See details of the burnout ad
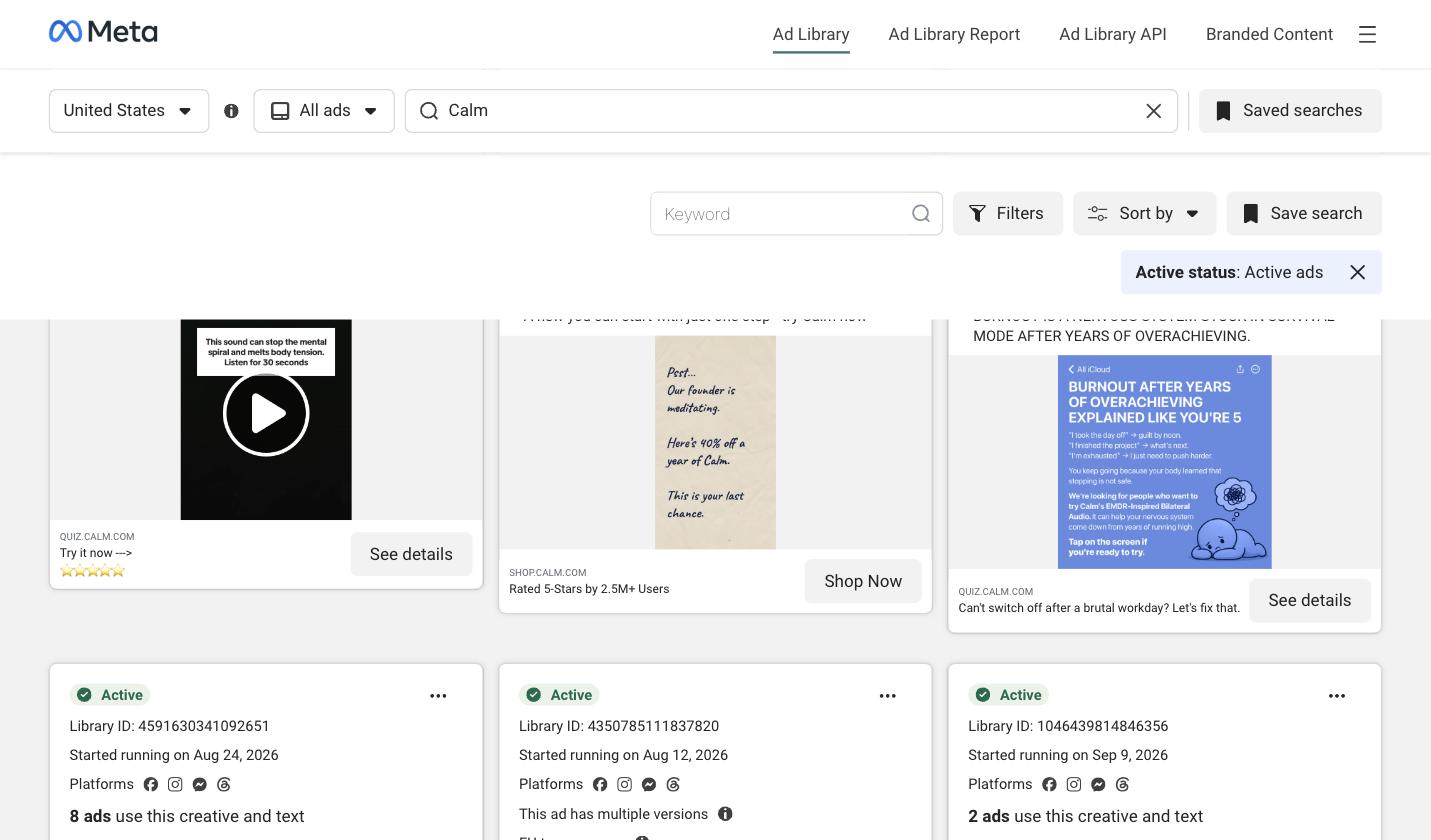The width and height of the screenshot is (1431, 840). [x=1310, y=600]
